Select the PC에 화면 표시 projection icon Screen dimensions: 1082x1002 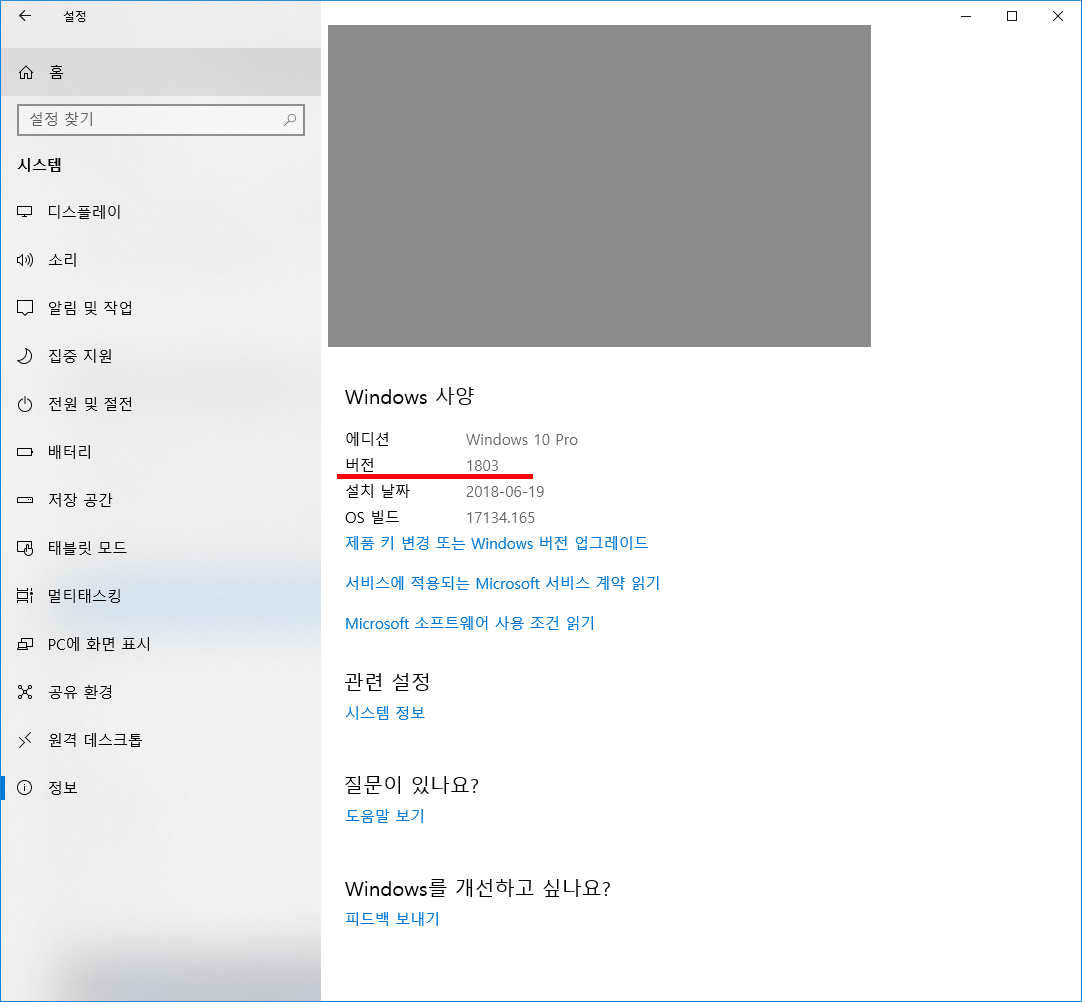(x=25, y=644)
